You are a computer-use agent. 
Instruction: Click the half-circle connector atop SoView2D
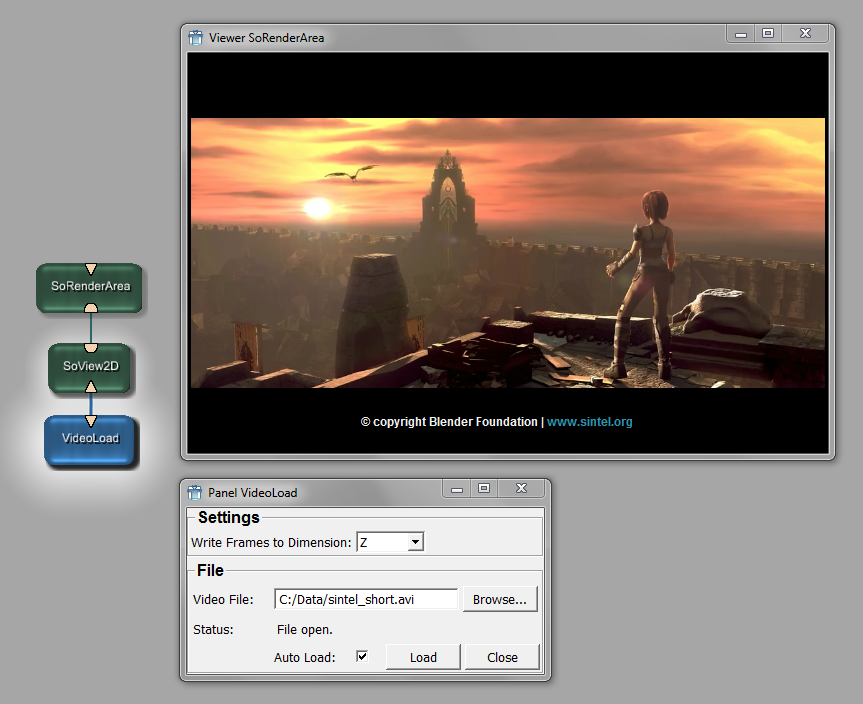pos(90,347)
